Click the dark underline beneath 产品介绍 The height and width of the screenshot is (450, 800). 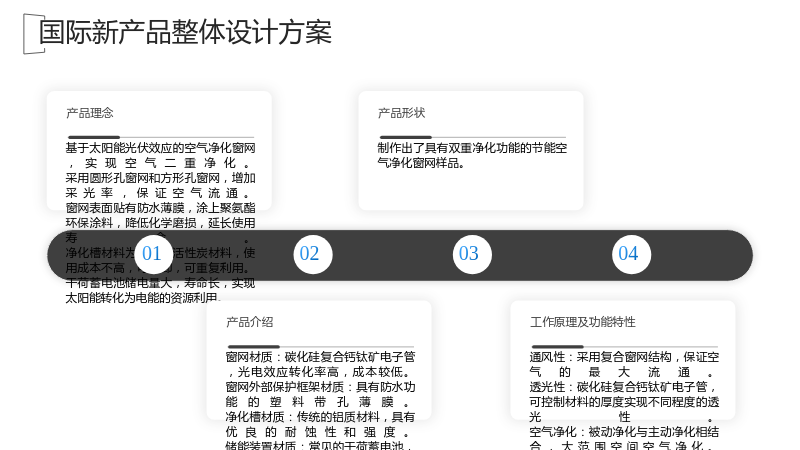pos(254,346)
